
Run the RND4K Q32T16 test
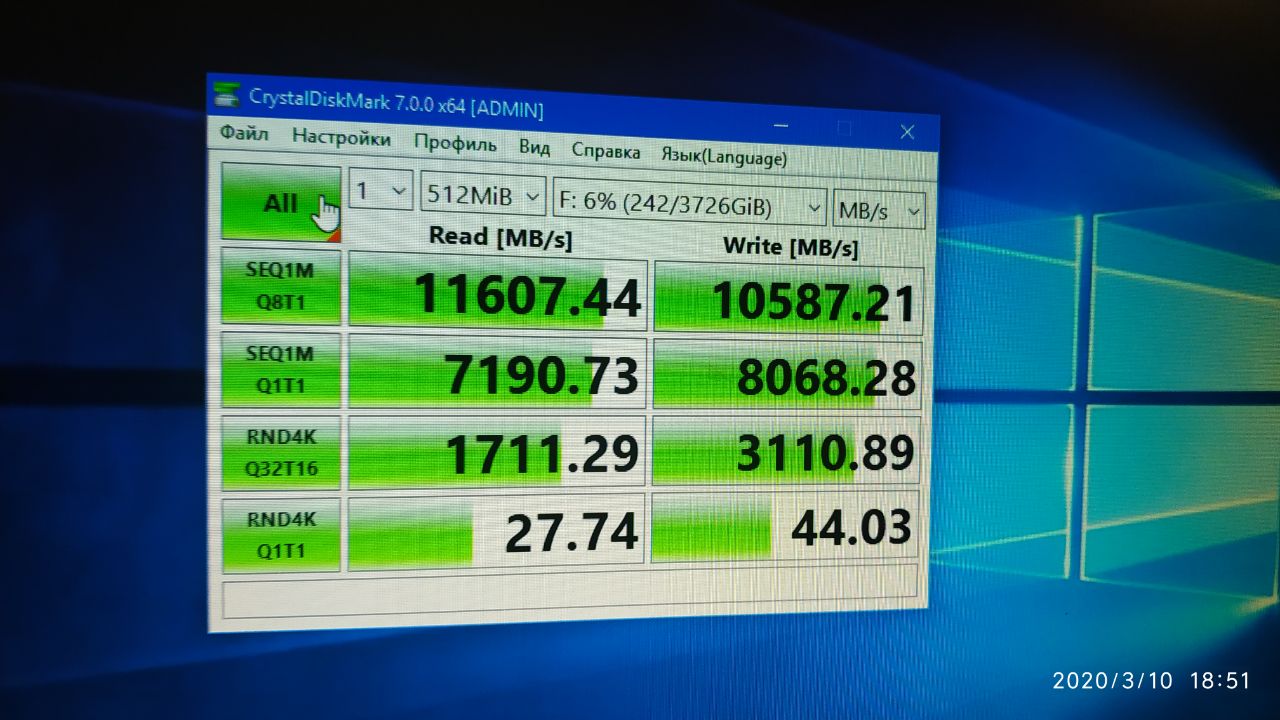[280, 453]
